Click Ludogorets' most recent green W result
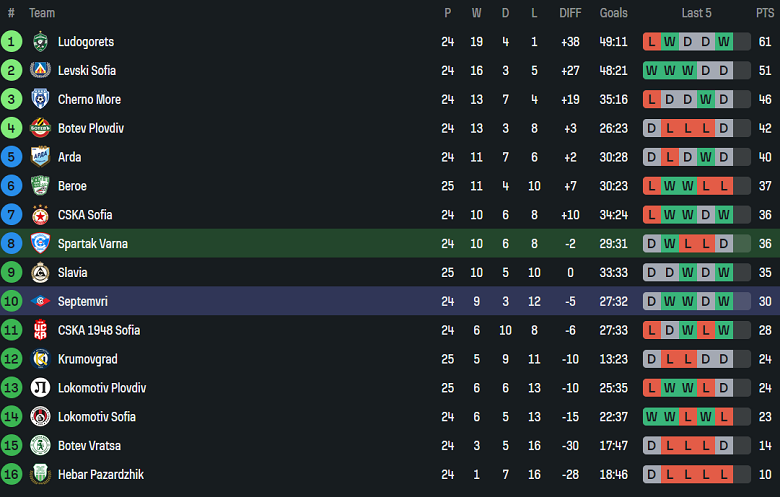Screen dimensions: 780x497 [x=724, y=42]
